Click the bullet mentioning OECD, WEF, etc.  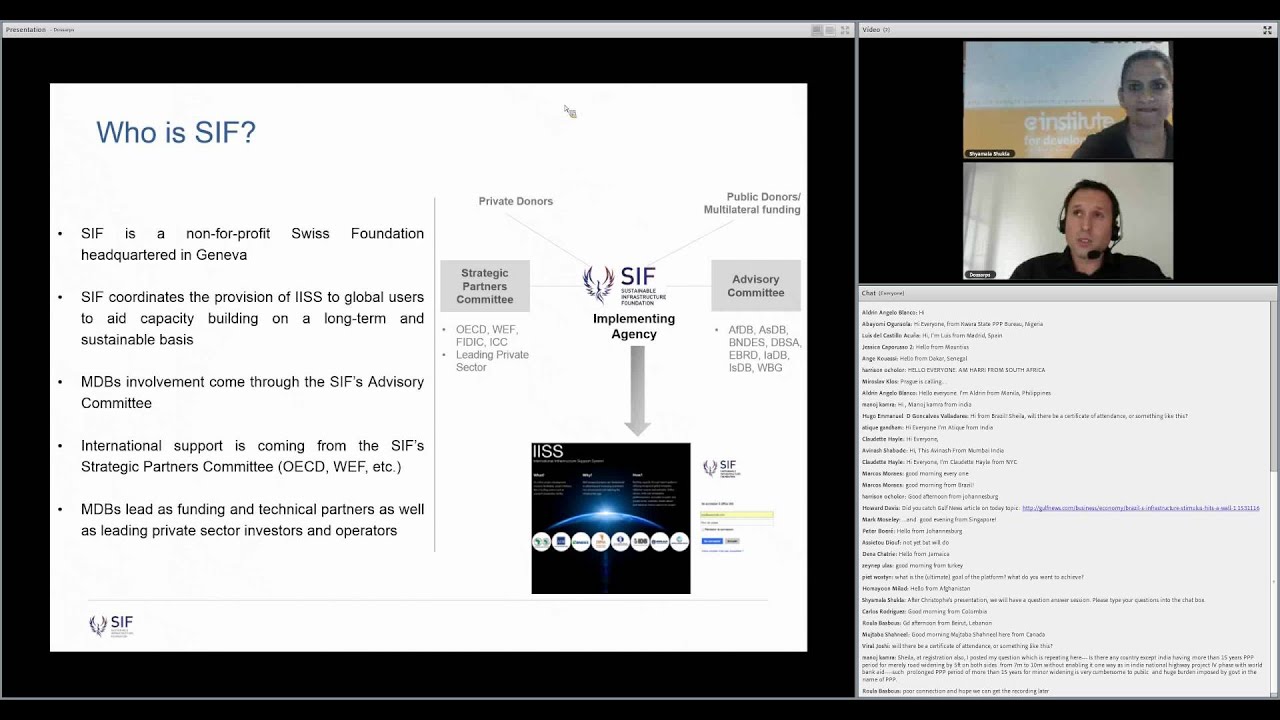(x=252, y=456)
